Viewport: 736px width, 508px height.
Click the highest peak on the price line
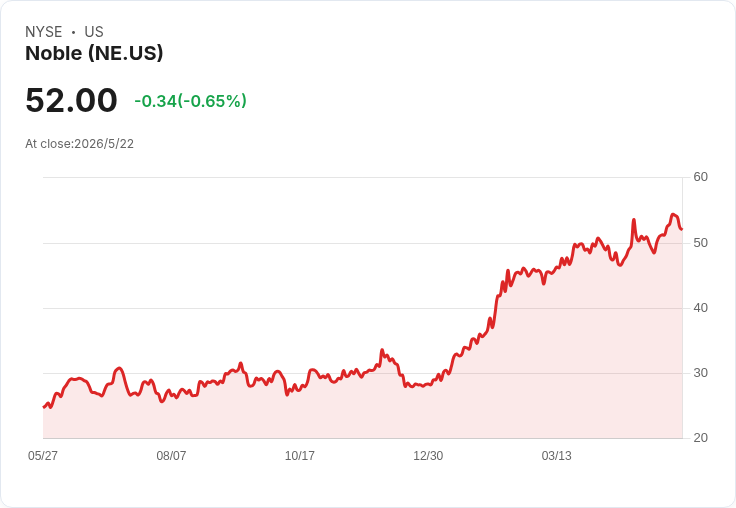(673, 215)
